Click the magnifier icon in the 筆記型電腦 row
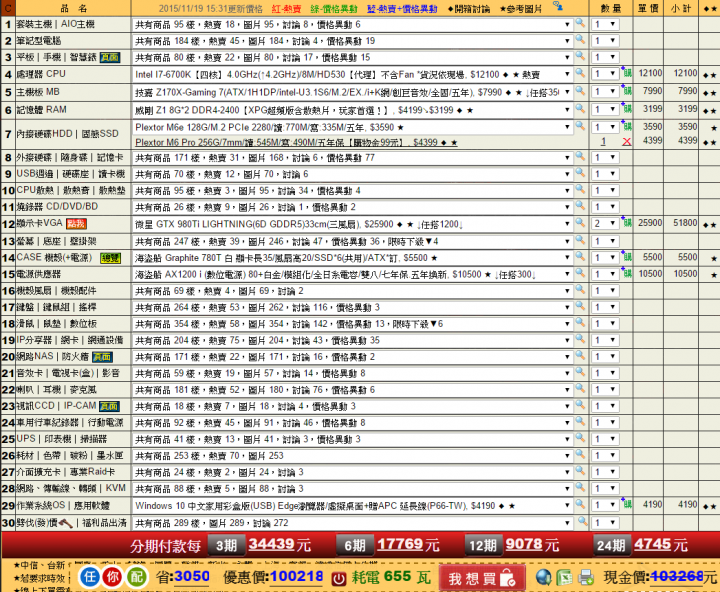This screenshot has height=592, width=720. coord(580,39)
